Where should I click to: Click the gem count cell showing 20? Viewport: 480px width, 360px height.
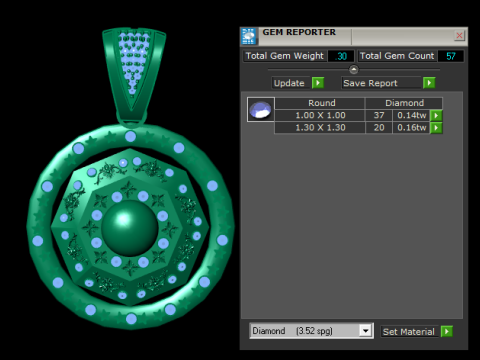click(x=379, y=128)
